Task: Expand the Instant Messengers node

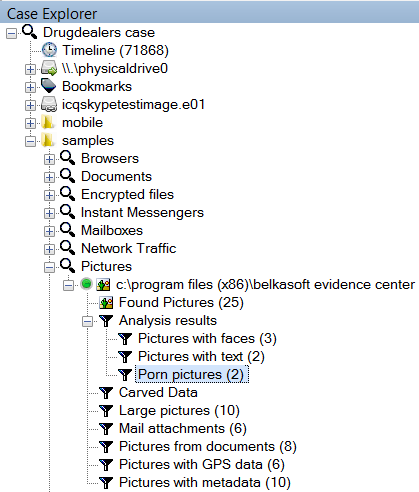Action: click(49, 213)
